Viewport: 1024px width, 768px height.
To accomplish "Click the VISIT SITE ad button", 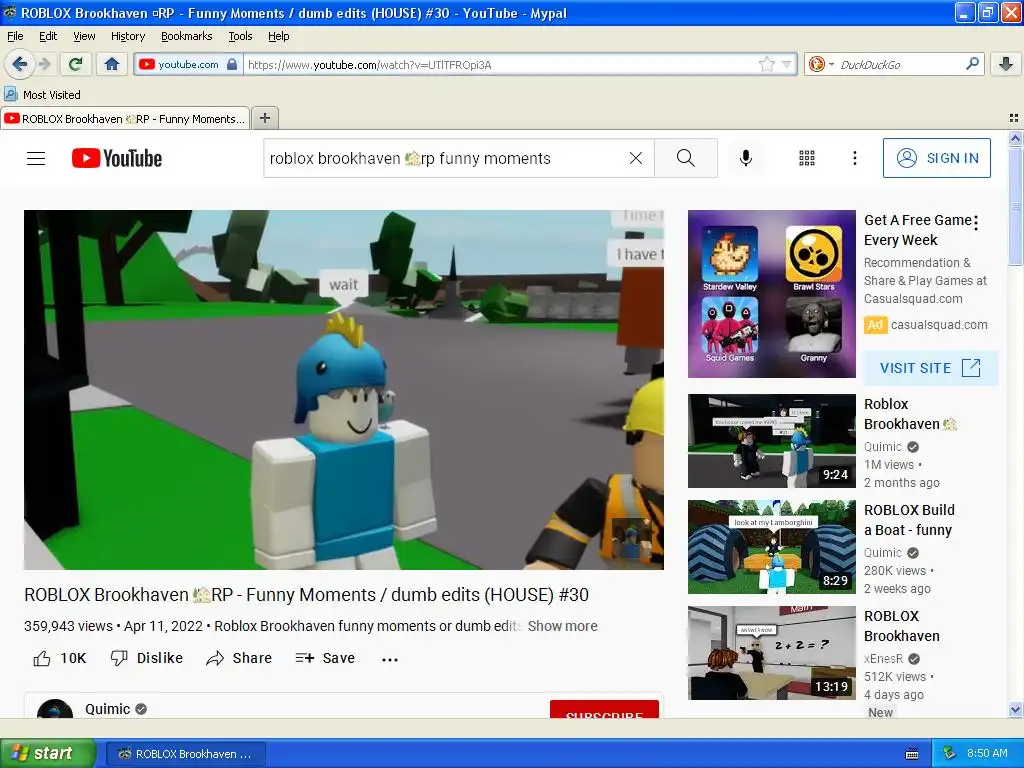I will 931,368.
